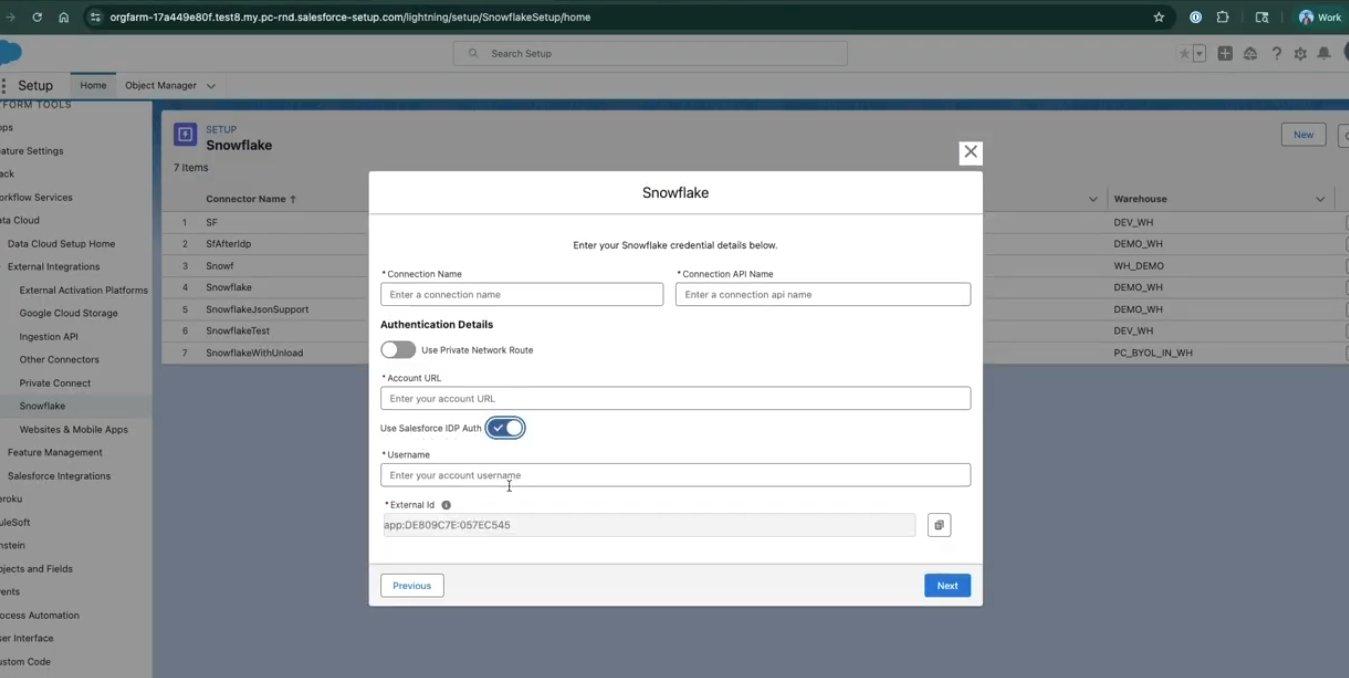Click the browser address bar URL
1349x678 pixels.
coord(350,17)
